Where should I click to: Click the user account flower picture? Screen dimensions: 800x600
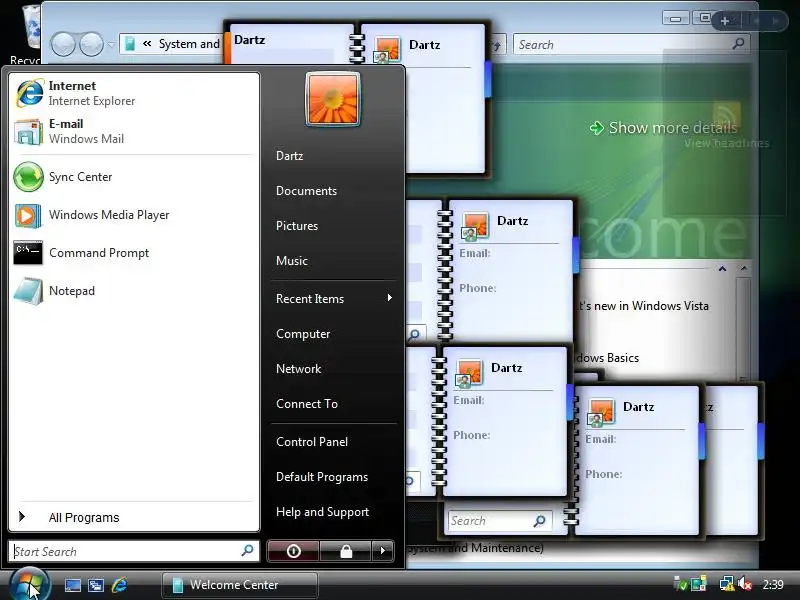click(333, 98)
